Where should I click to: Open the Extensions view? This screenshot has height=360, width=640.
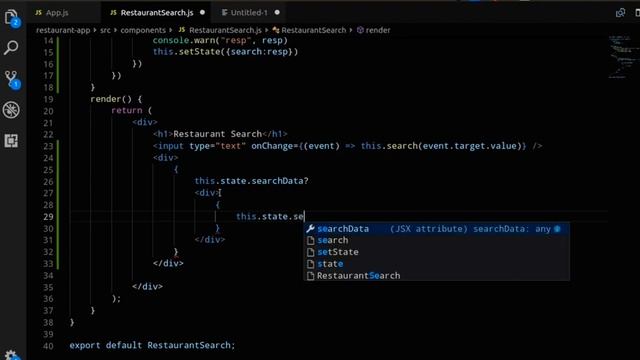(x=11, y=141)
